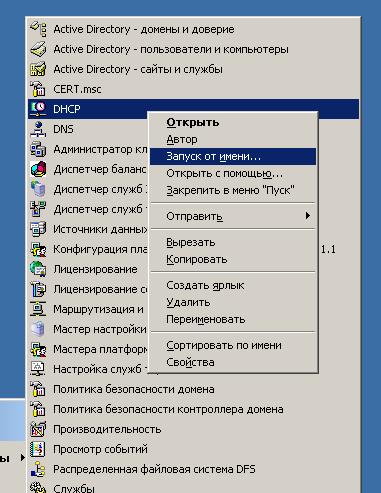
Task: Click the Лицензирование globe icon
Action: point(38,269)
